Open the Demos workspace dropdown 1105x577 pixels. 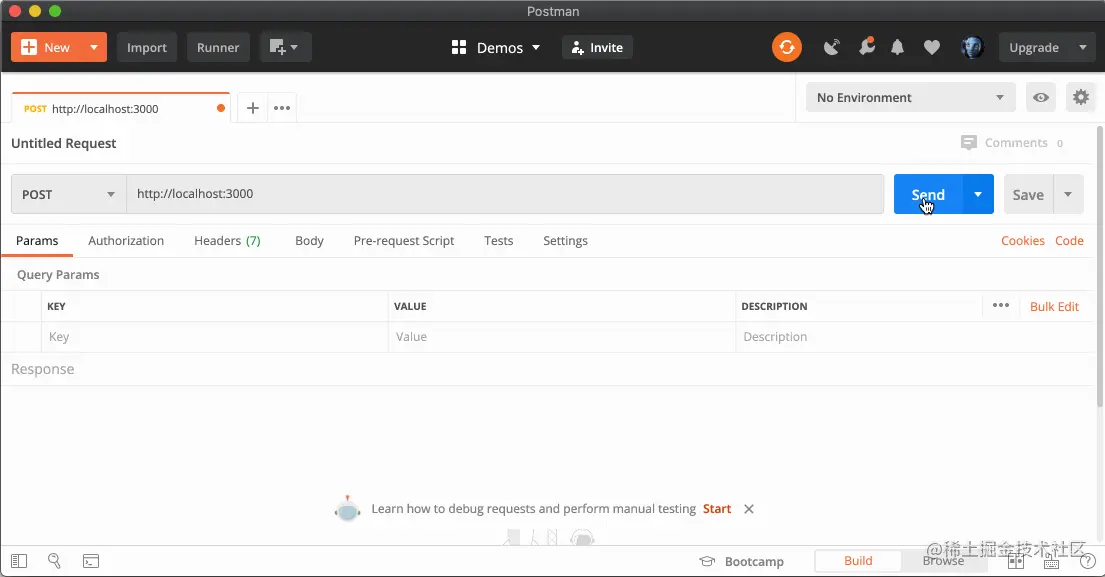496,47
